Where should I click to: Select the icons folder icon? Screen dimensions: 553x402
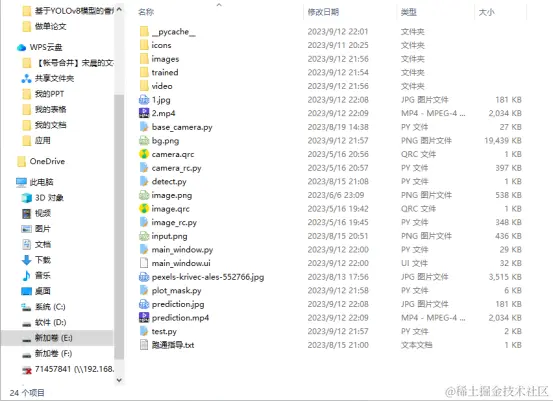[144, 45]
